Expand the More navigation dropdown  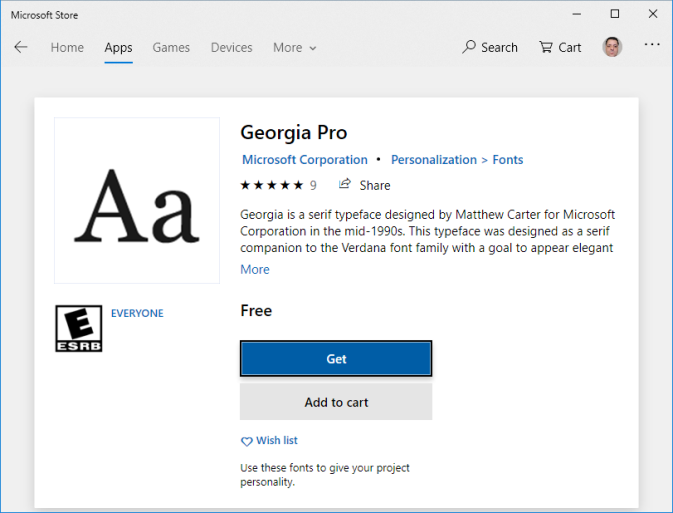point(294,47)
